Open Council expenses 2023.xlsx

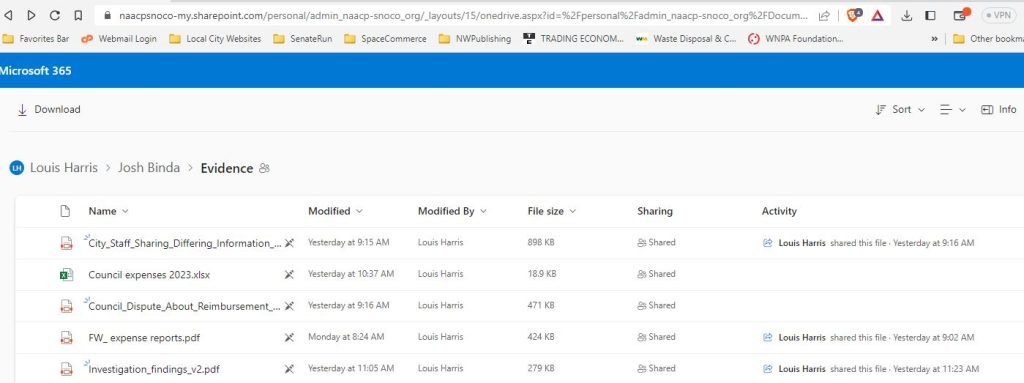tap(149, 275)
